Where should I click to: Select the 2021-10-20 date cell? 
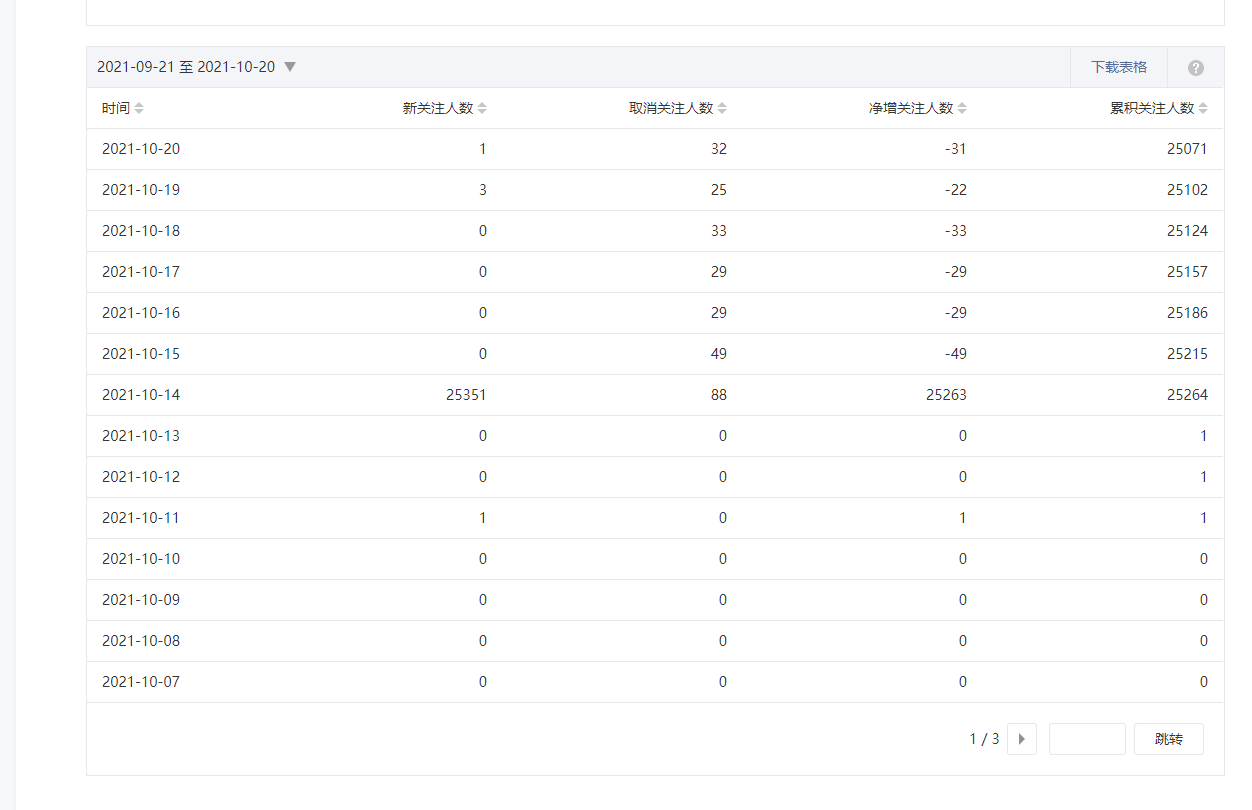click(141, 149)
